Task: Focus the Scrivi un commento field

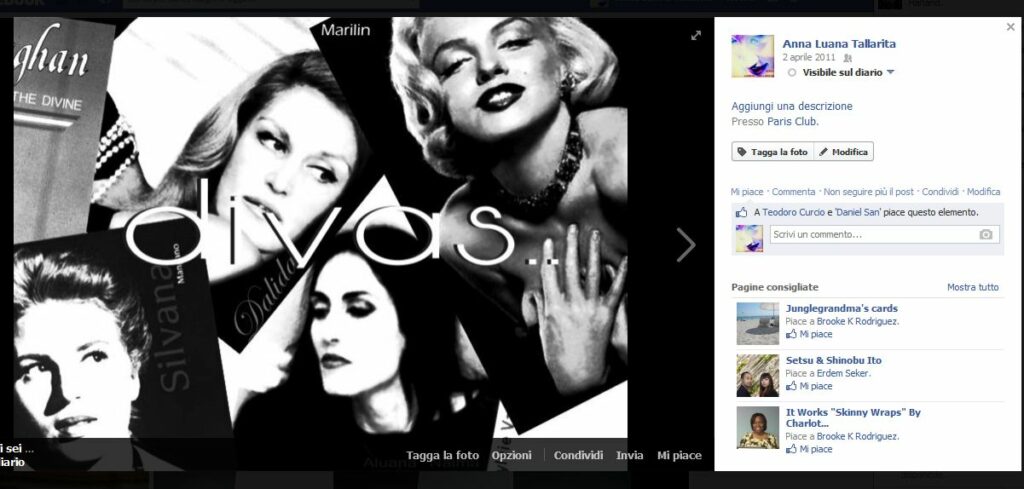Action: 884,234
